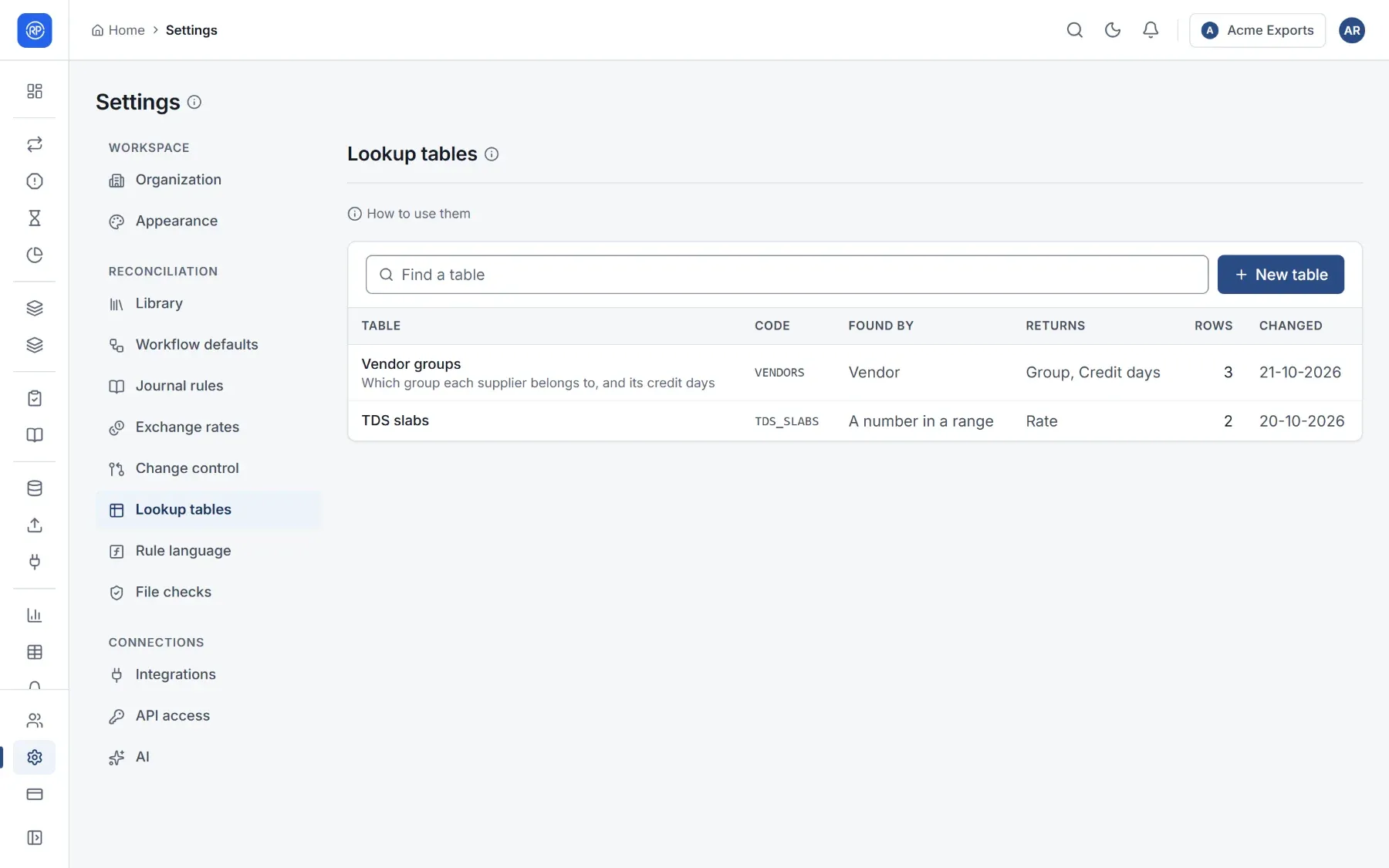This screenshot has height=868, width=1389.
Task: Open dashboard grid icon in sidebar
Action: point(35,91)
